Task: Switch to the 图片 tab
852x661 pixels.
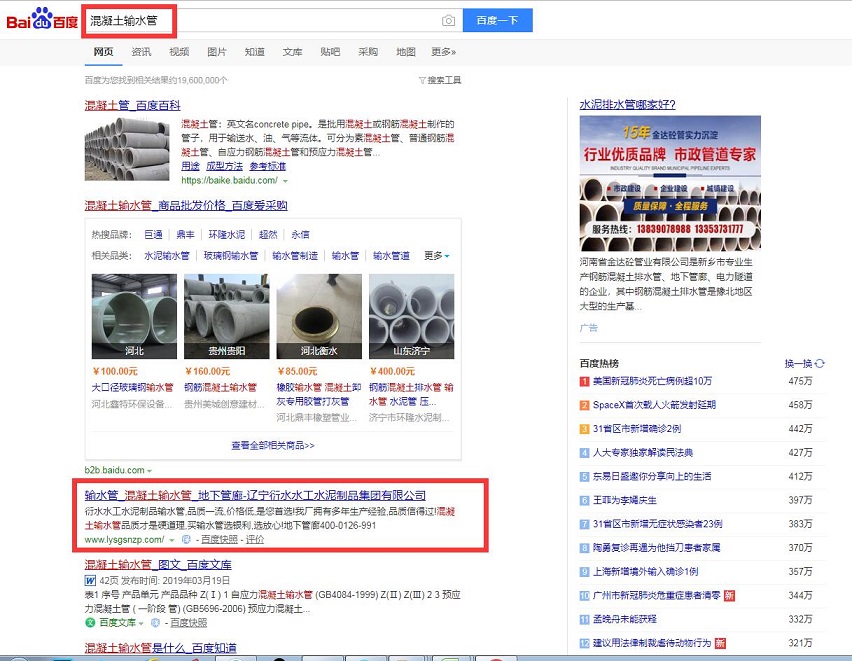Action: point(217,52)
